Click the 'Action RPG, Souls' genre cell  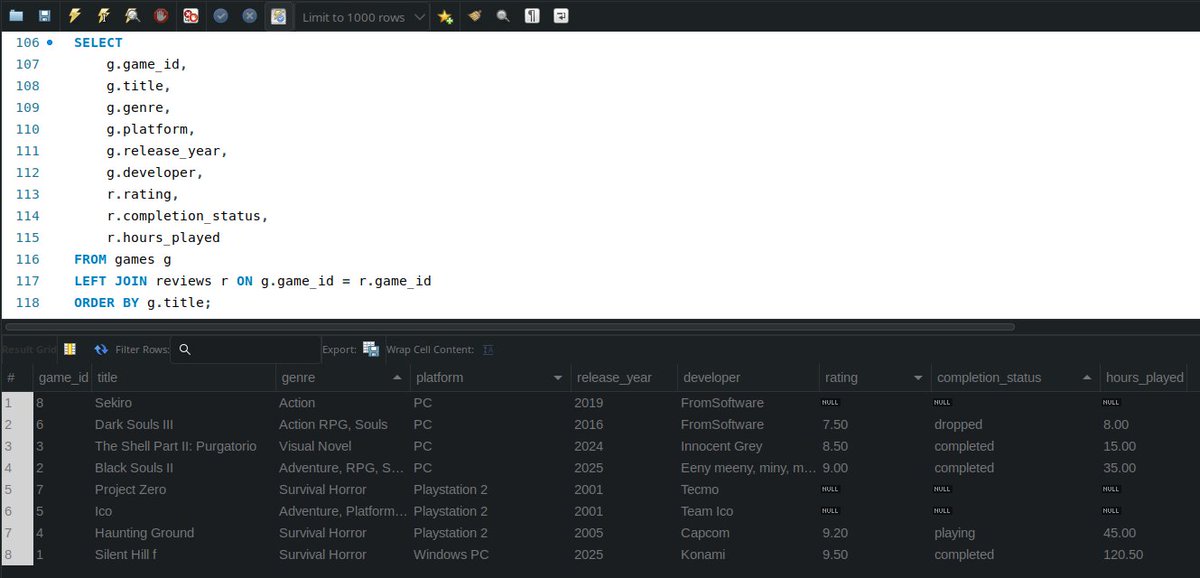pyautogui.click(x=342, y=425)
